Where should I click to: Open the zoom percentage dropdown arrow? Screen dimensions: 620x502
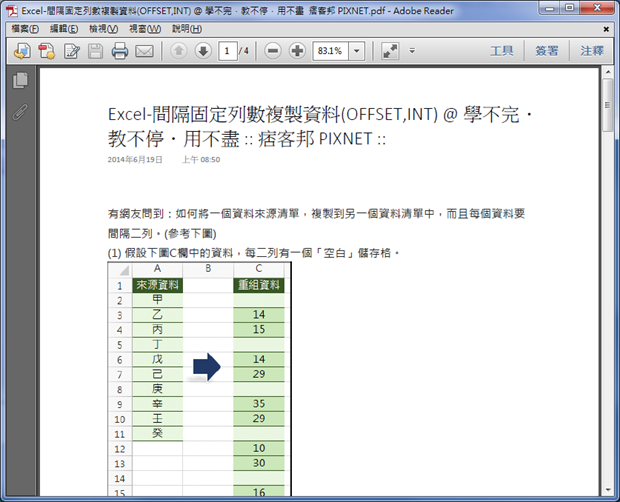(357, 51)
